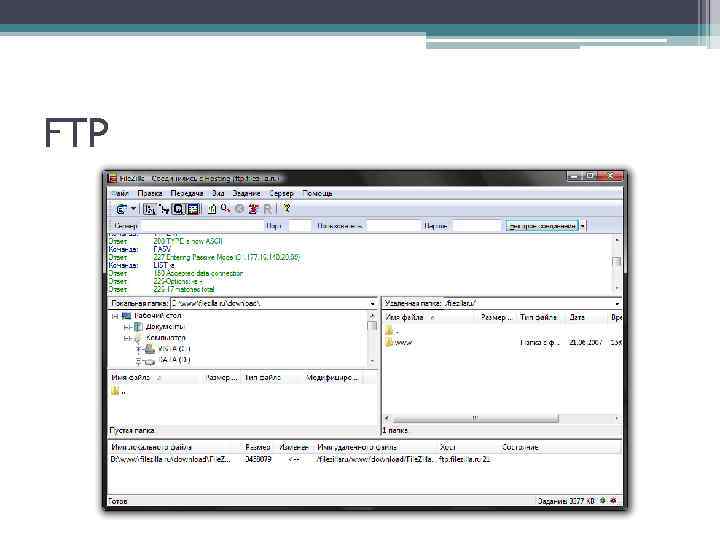Select Рабочий стол in local tree

[158, 316]
